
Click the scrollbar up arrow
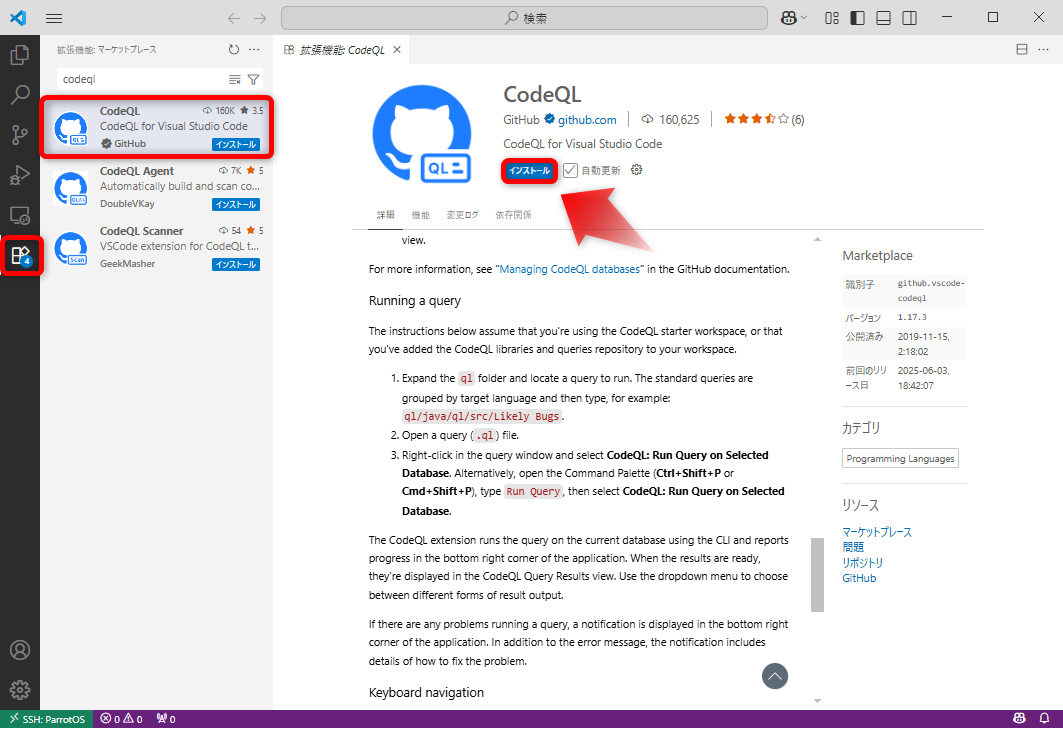[818, 239]
